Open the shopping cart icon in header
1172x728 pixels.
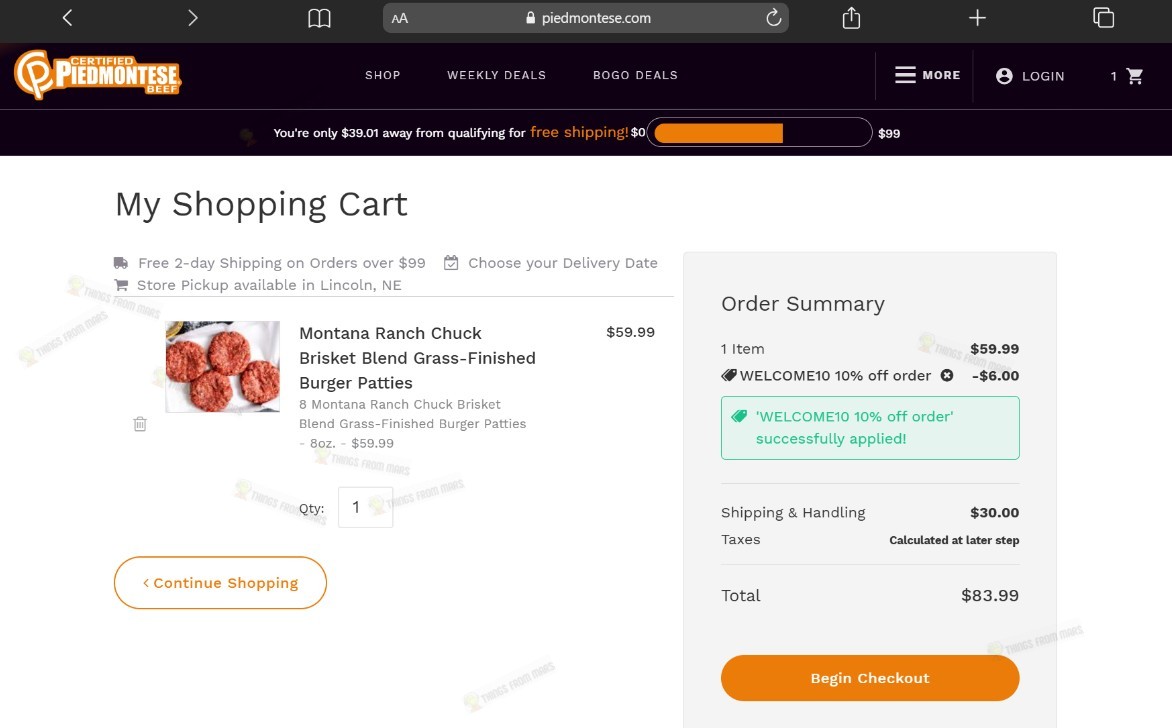tap(1135, 75)
